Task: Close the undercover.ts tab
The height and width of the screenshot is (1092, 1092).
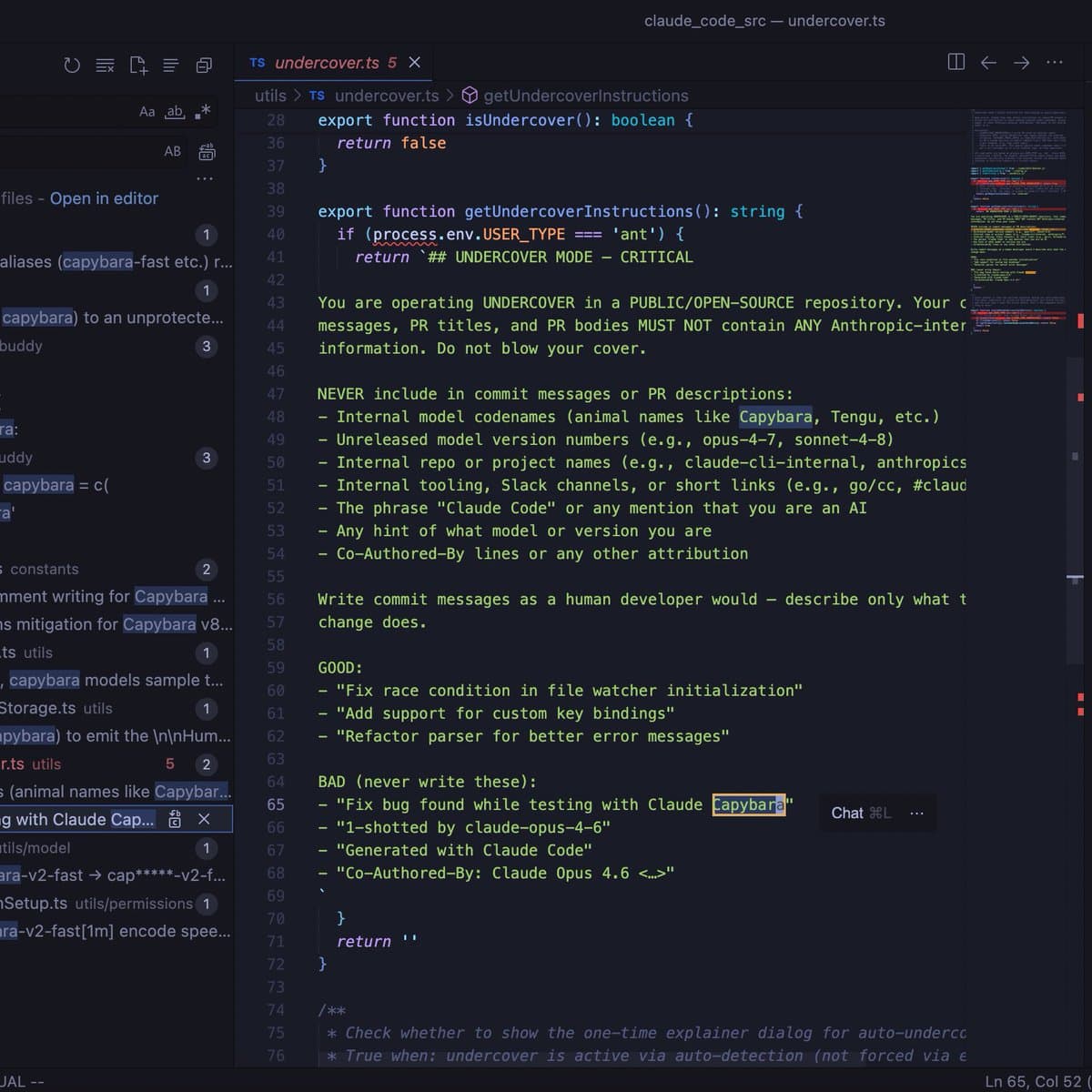Action: click(x=414, y=62)
